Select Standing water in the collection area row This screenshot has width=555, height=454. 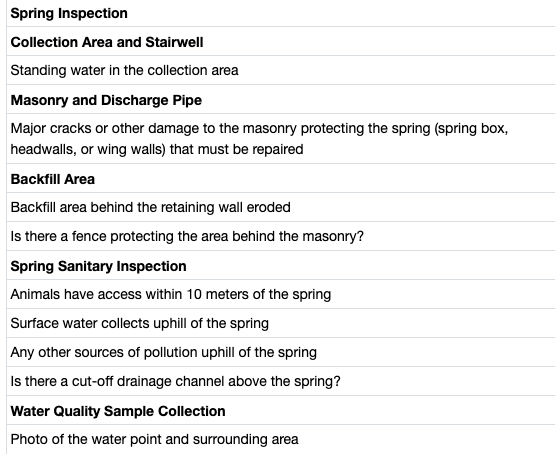coord(281,70)
